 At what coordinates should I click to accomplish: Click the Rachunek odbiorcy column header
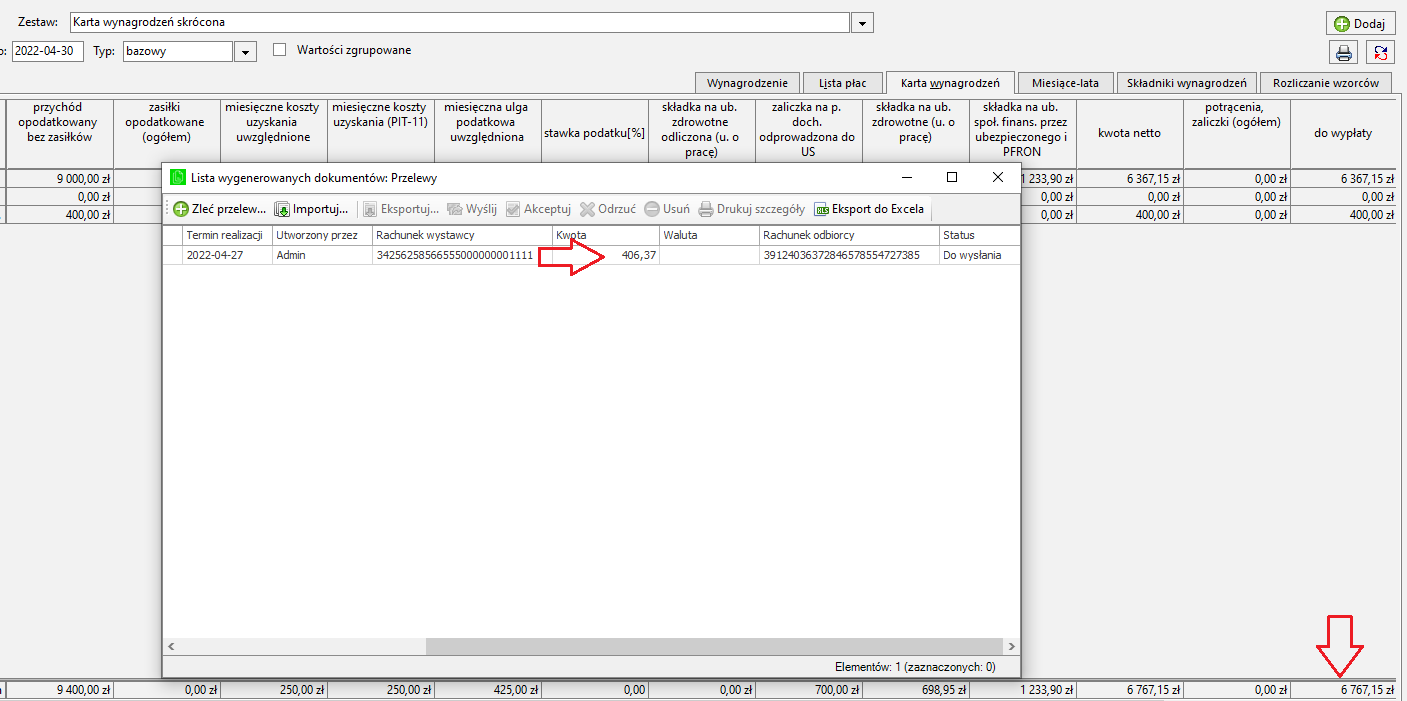848,235
